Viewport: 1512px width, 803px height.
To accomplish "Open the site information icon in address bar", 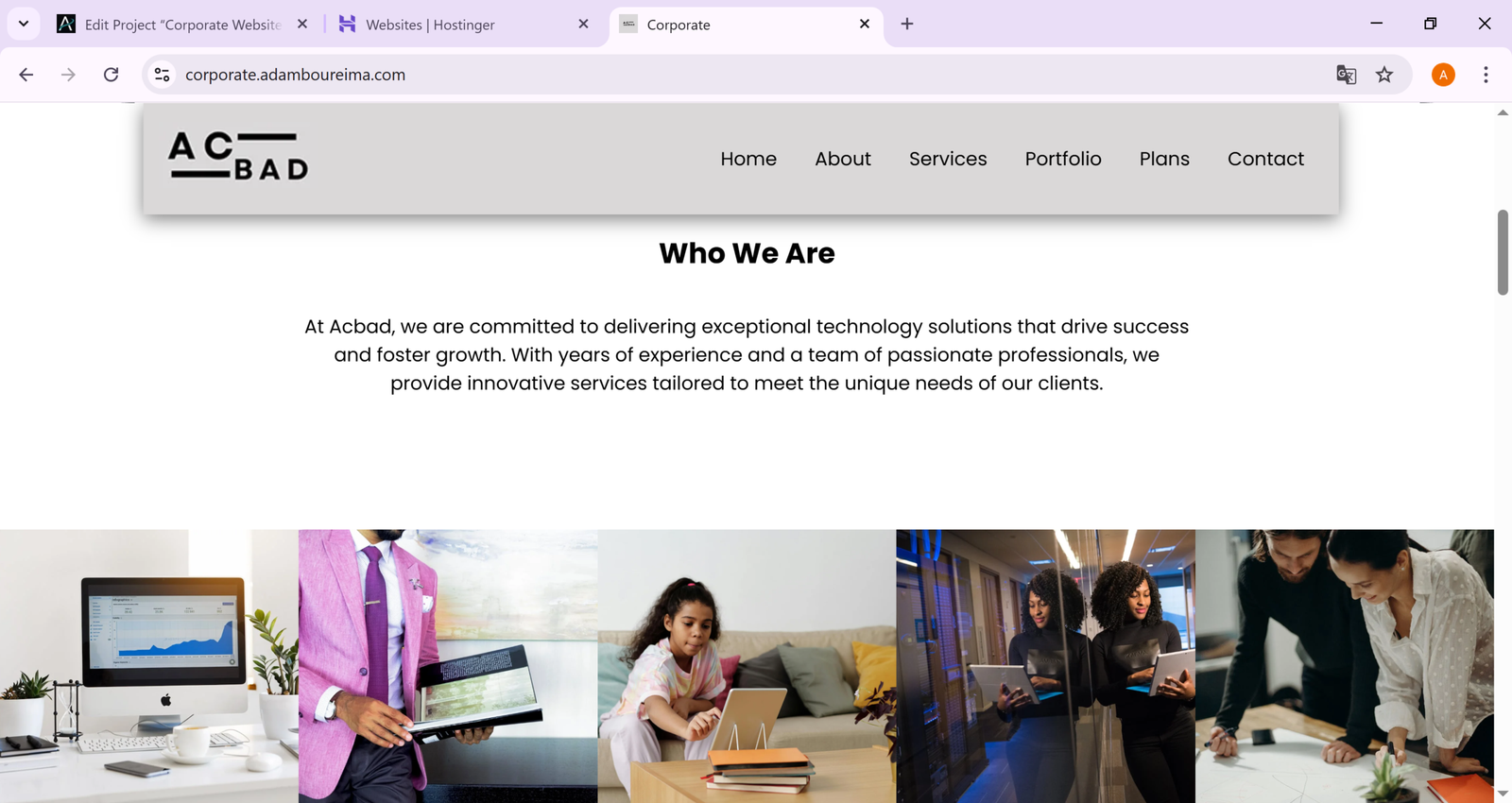I will coord(163,75).
